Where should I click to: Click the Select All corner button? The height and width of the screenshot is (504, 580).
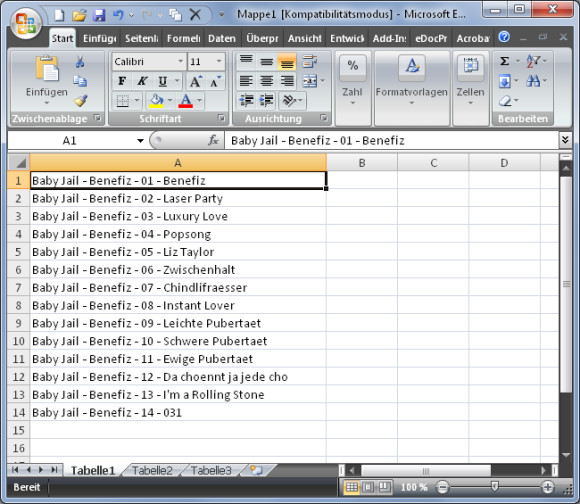point(18,163)
